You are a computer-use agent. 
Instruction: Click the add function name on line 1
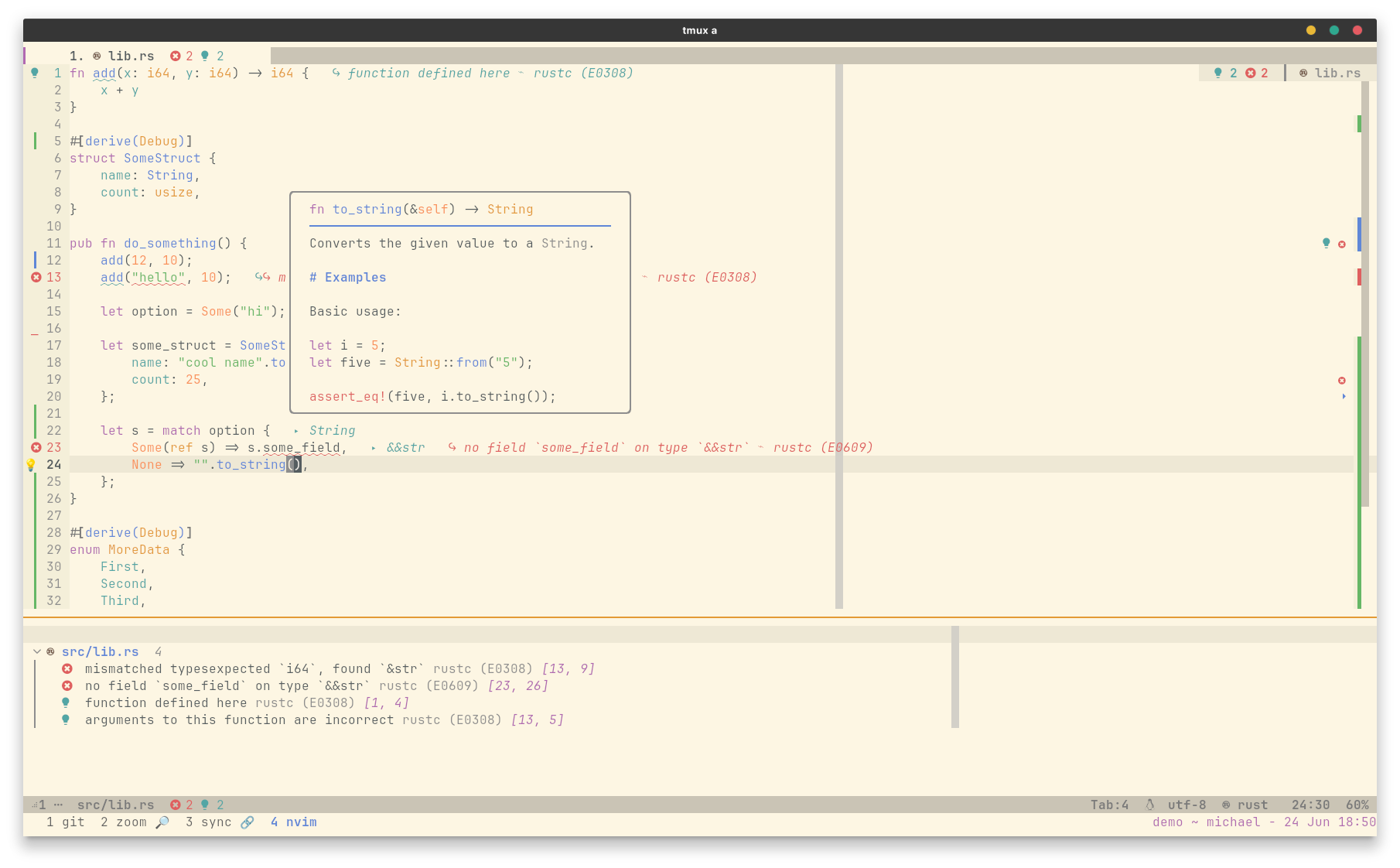click(104, 73)
